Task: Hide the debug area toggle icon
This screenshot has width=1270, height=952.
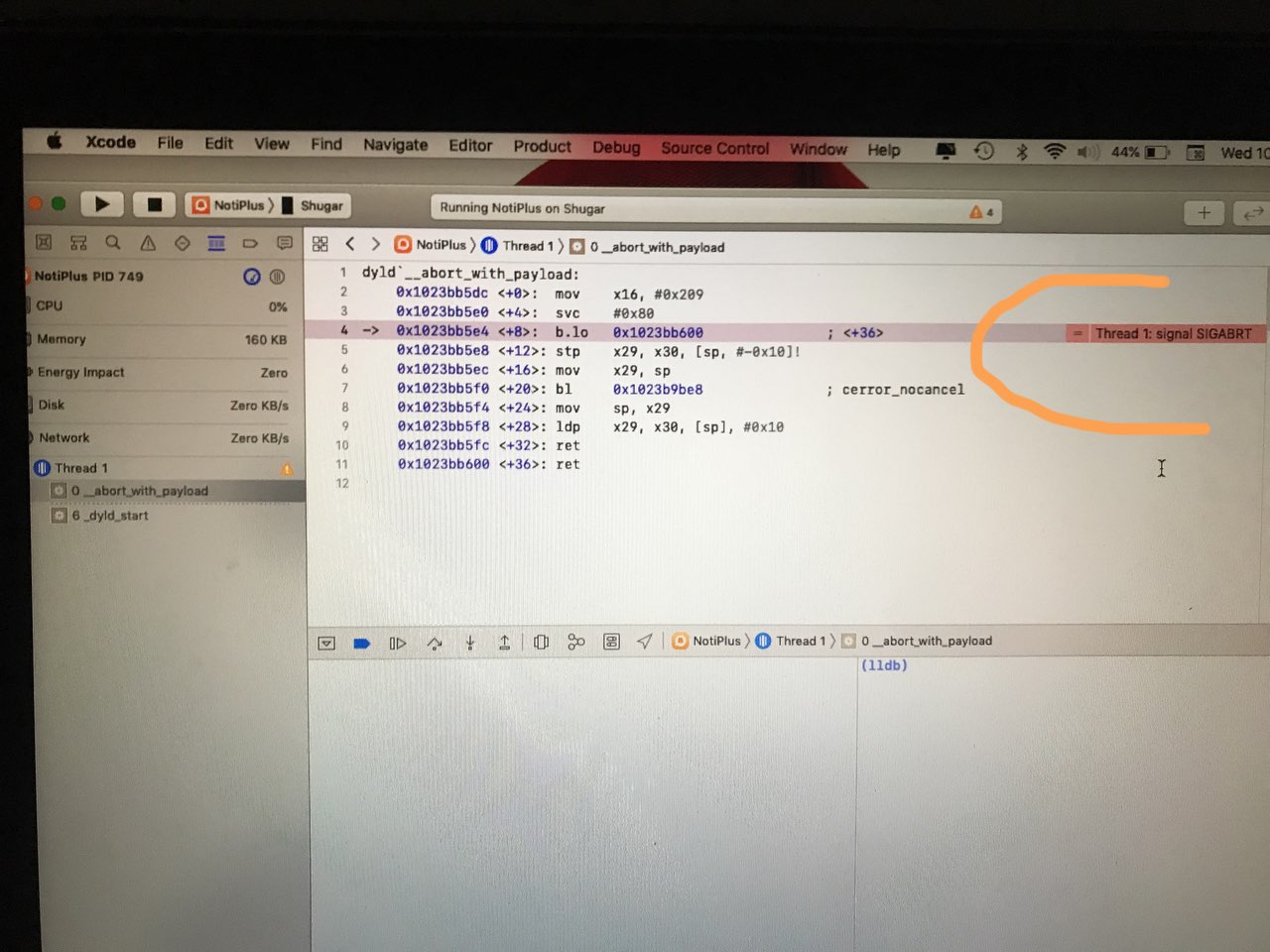Action: (326, 643)
